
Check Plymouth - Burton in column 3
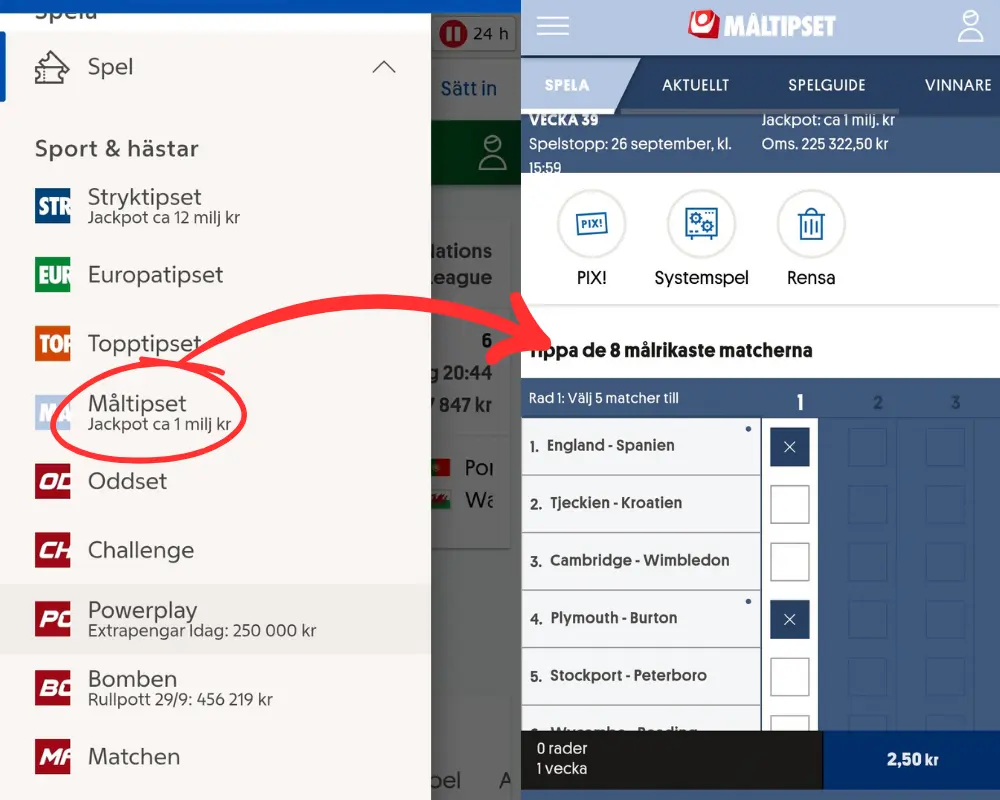(x=945, y=619)
